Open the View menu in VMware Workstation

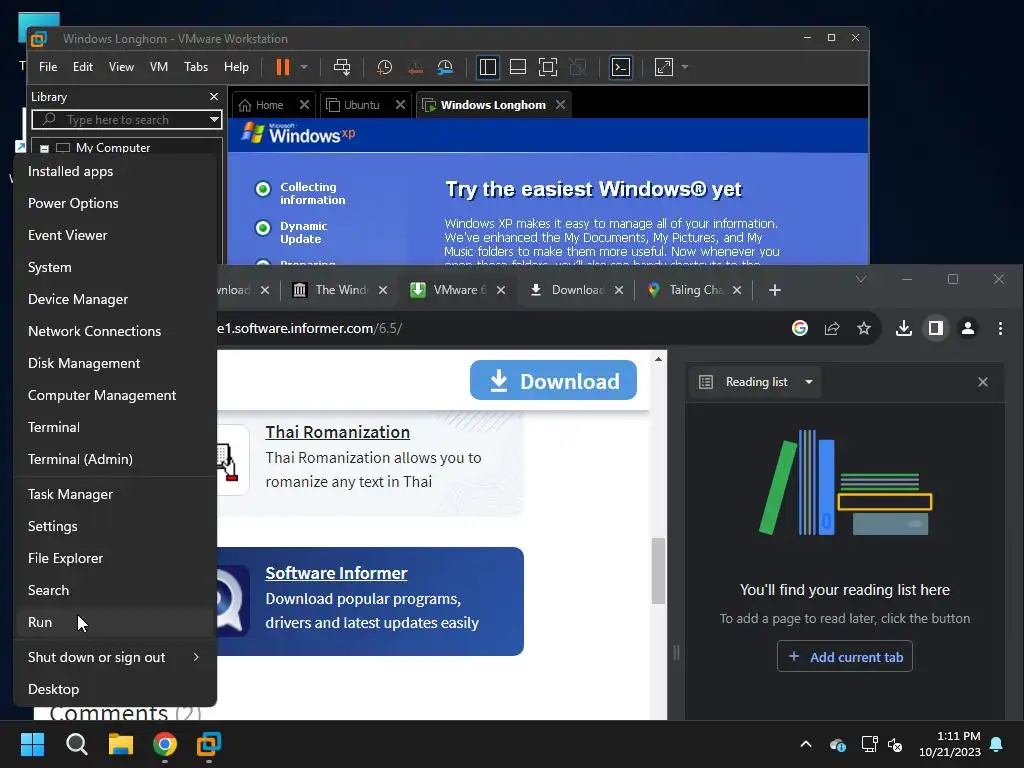[x=121, y=67]
